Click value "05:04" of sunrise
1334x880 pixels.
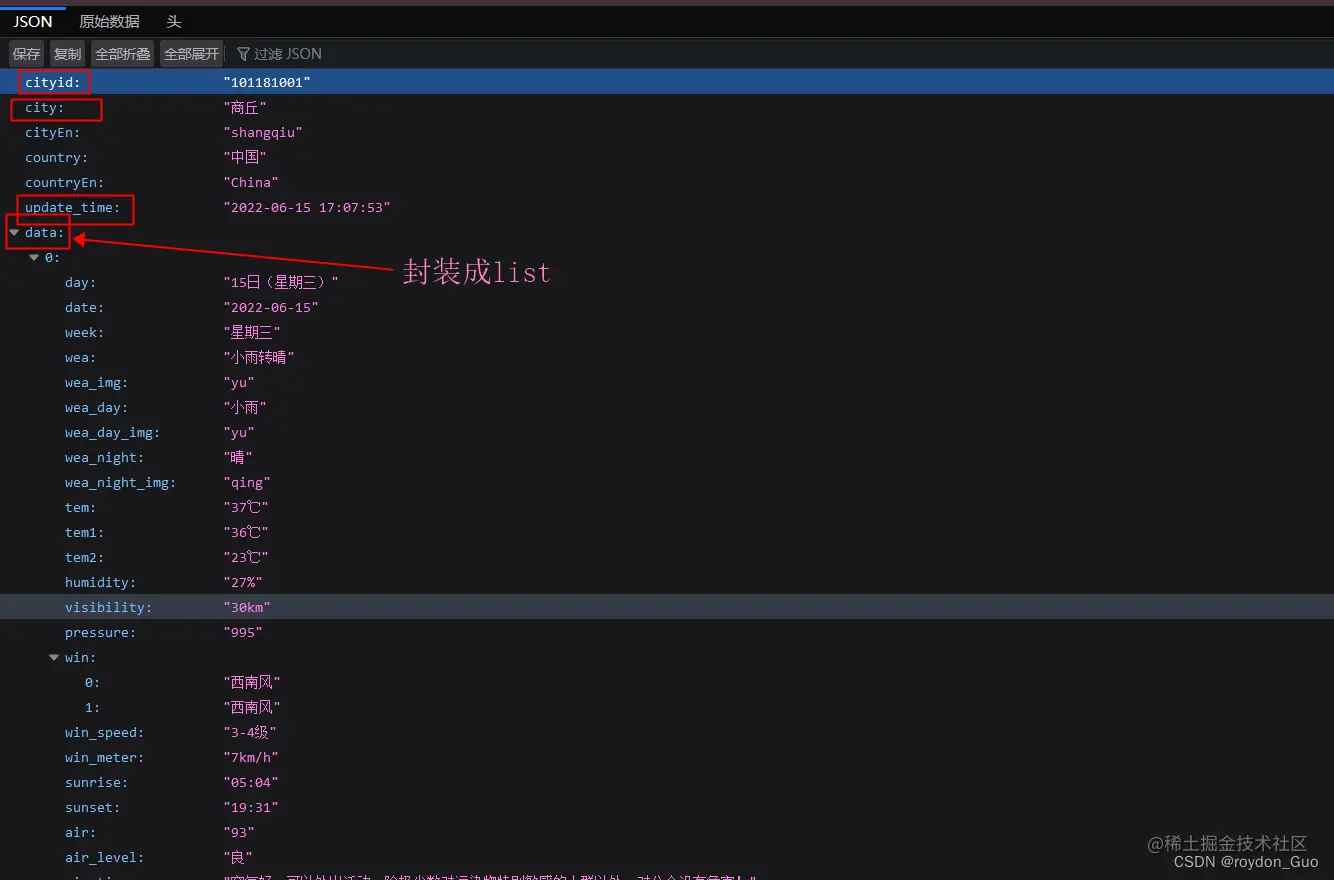251,782
